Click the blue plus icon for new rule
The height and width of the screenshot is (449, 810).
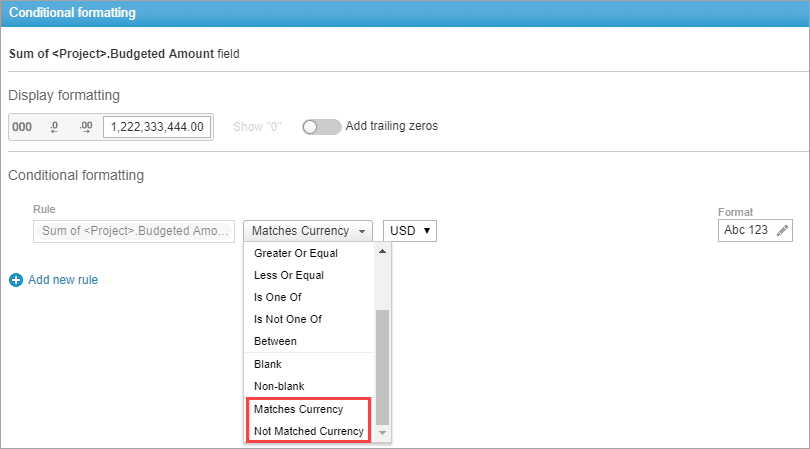[16, 280]
